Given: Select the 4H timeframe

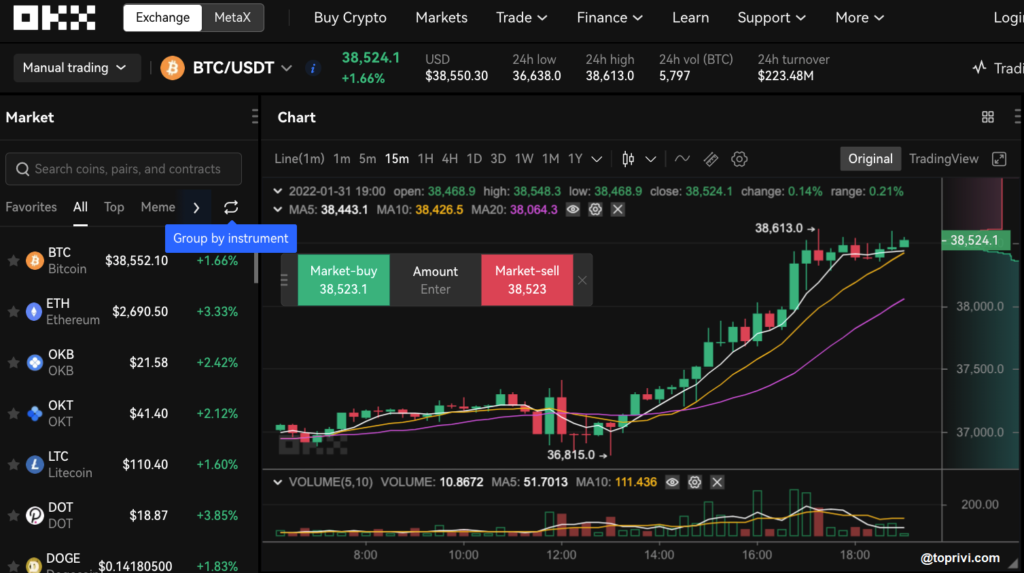Looking at the screenshot, I should click(449, 159).
